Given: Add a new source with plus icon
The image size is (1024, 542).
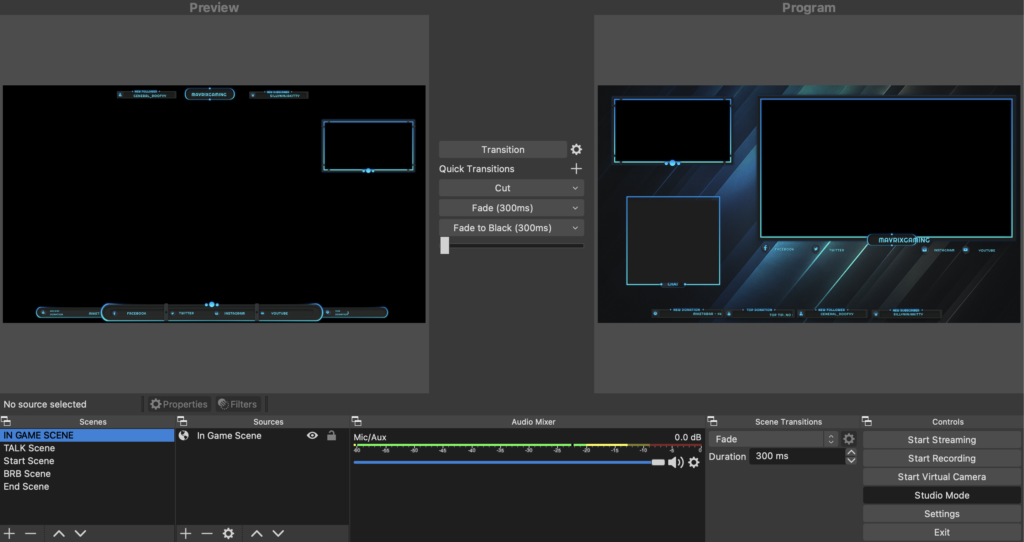Looking at the screenshot, I should (x=185, y=533).
